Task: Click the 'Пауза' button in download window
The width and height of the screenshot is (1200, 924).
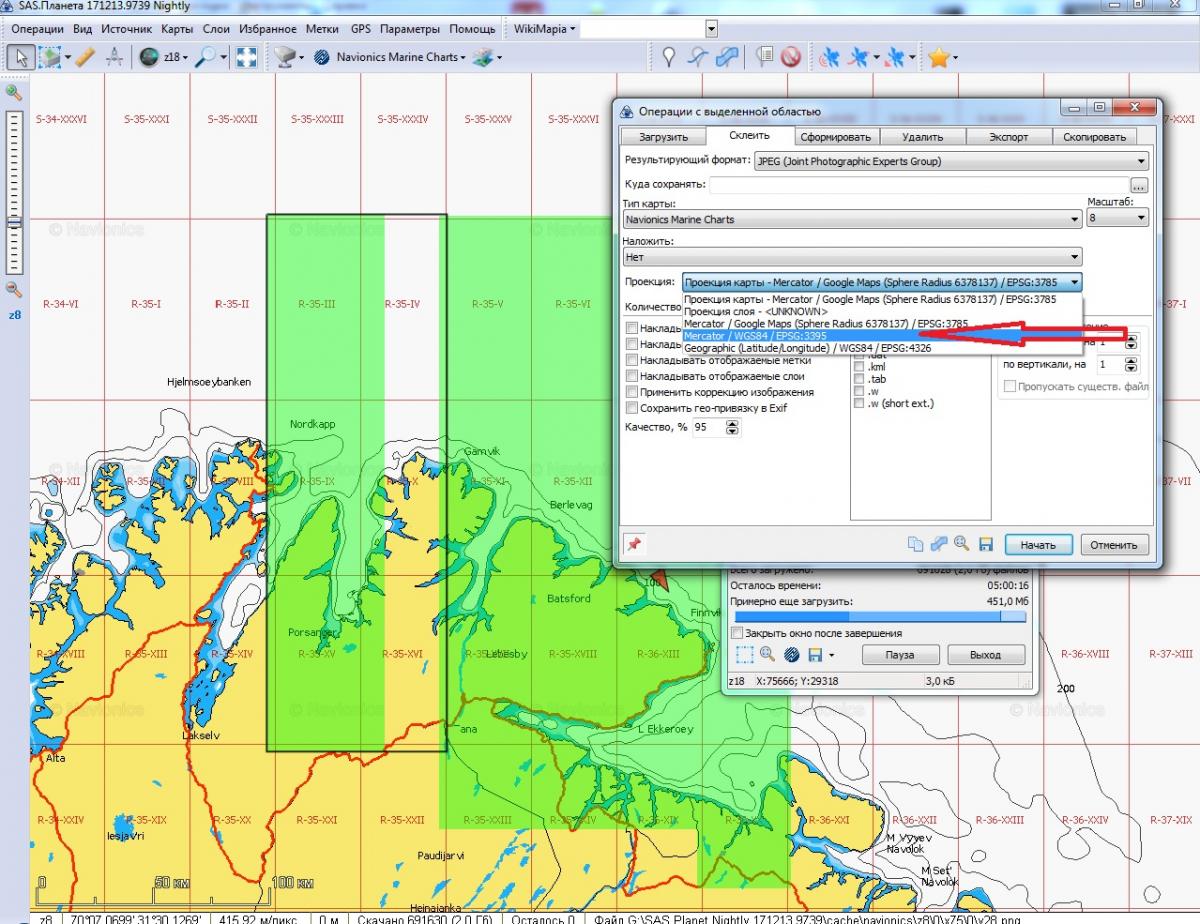Action: (x=899, y=655)
